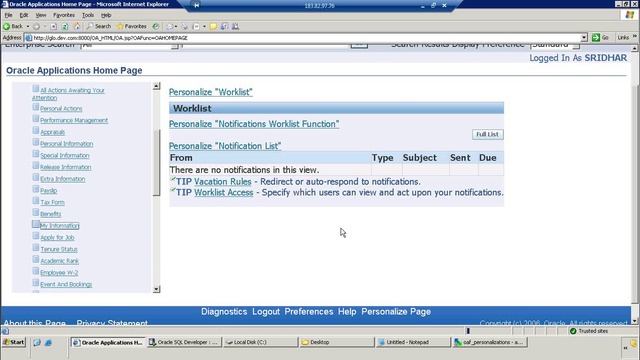Open the History toolbar icon

pyautogui.click(x=156, y=26)
